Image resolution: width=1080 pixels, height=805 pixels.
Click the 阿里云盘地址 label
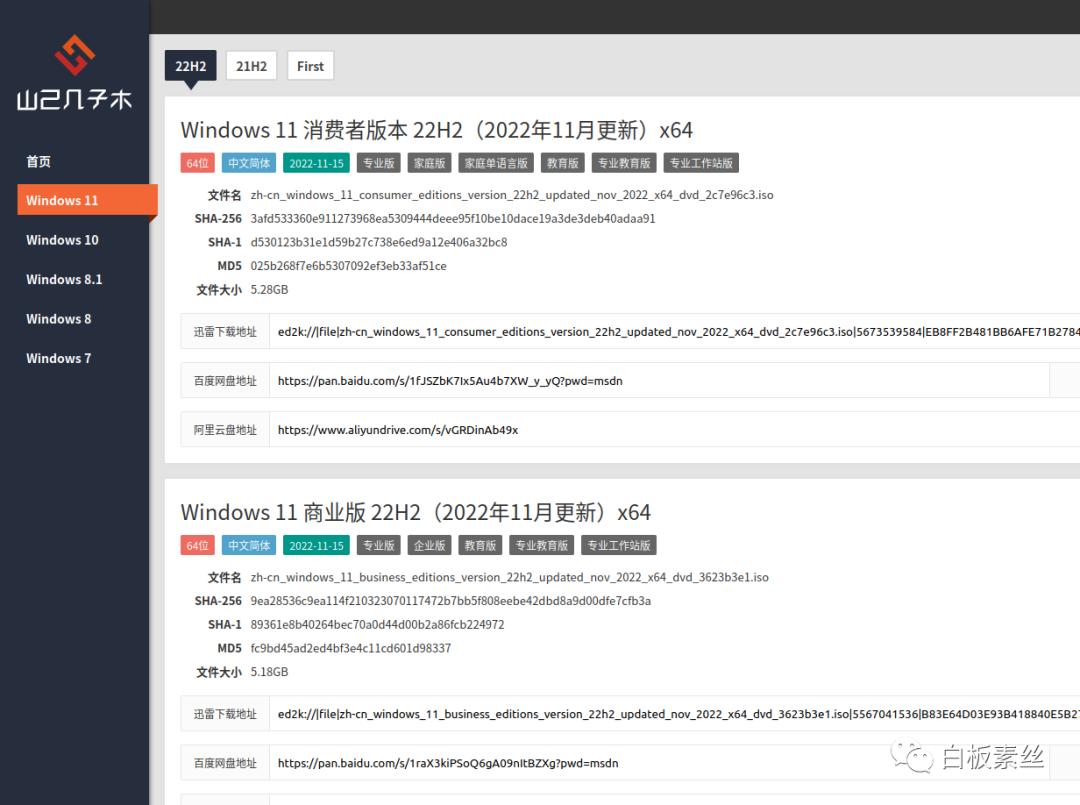[x=225, y=430]
